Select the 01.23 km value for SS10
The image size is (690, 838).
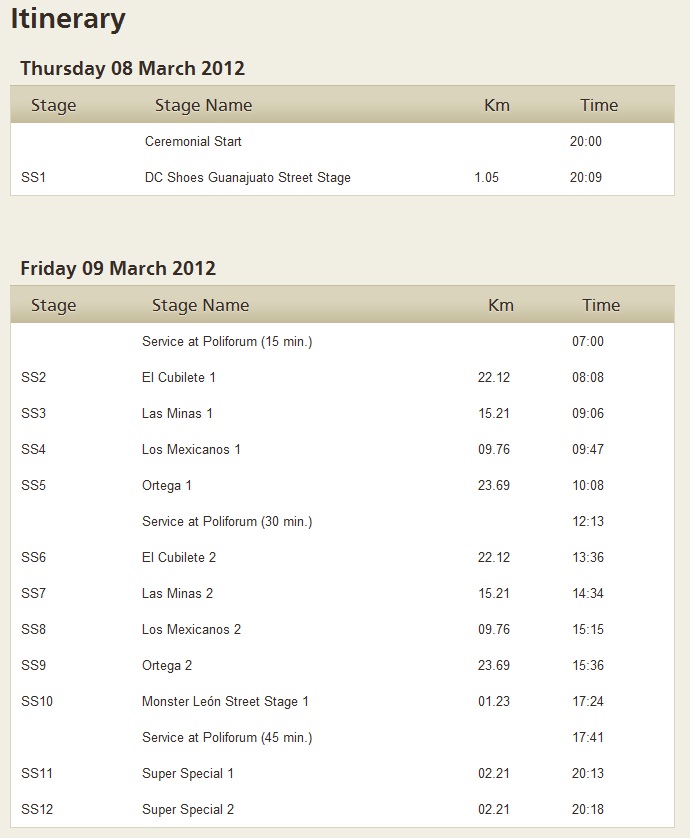pyautogui.click(x=494, y=702)
